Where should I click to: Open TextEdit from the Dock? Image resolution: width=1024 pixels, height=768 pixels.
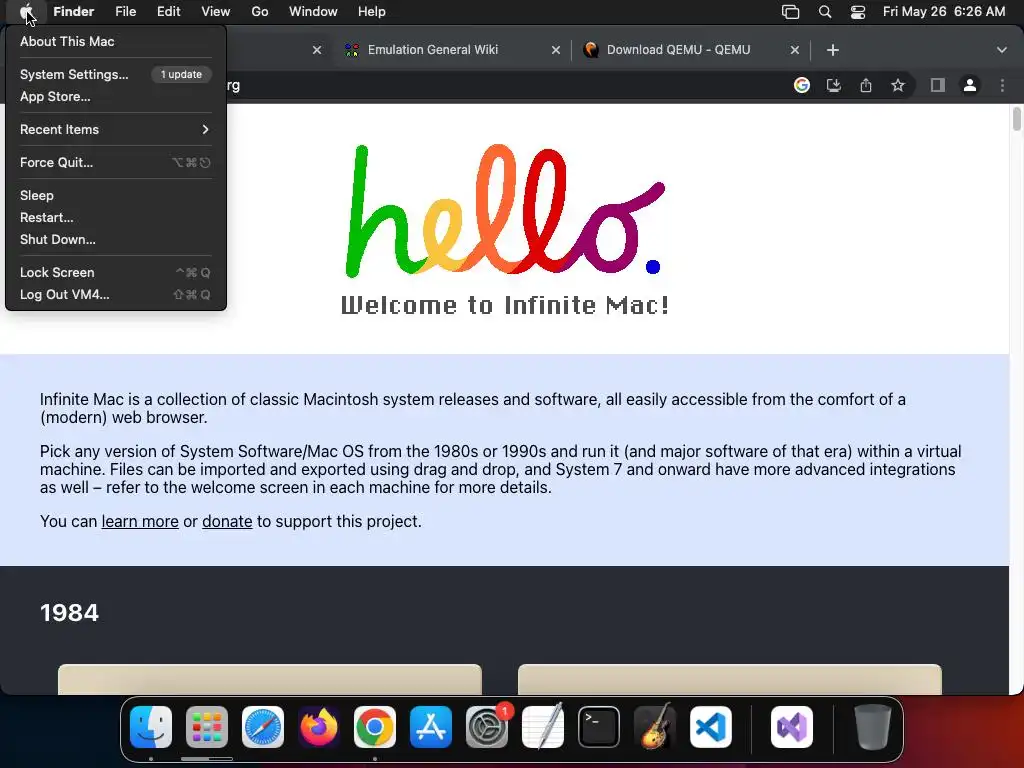tap(543, 727)
